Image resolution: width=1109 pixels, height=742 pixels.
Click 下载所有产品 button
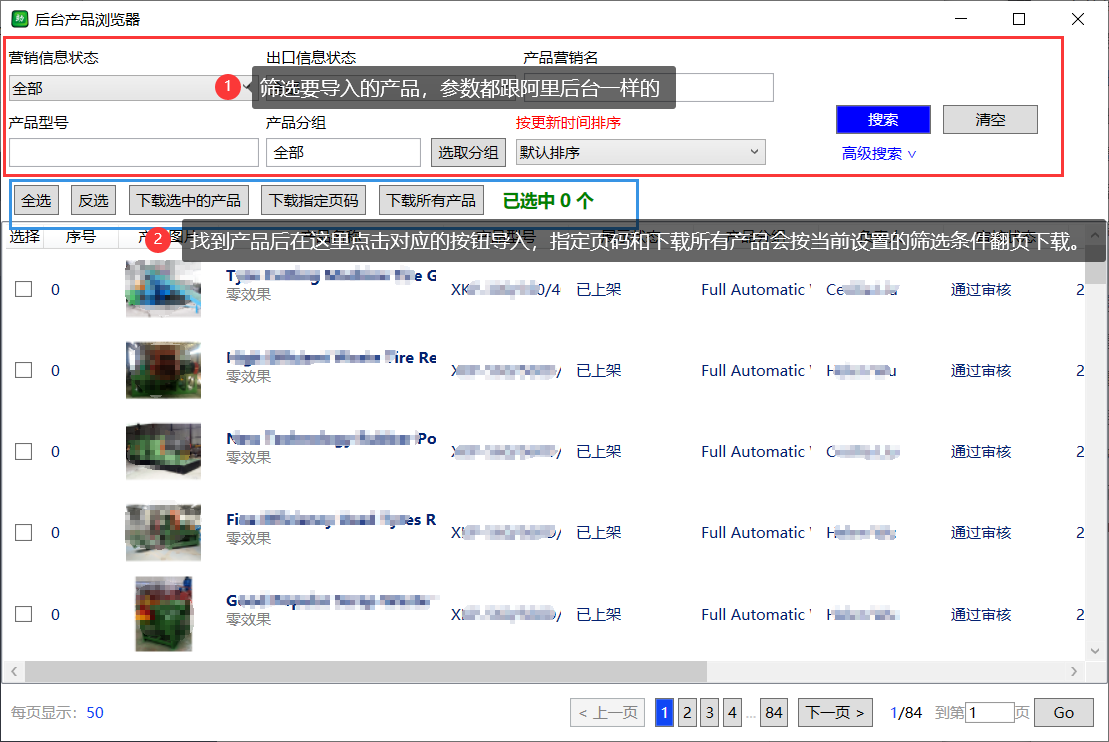(x=431, y=200)
